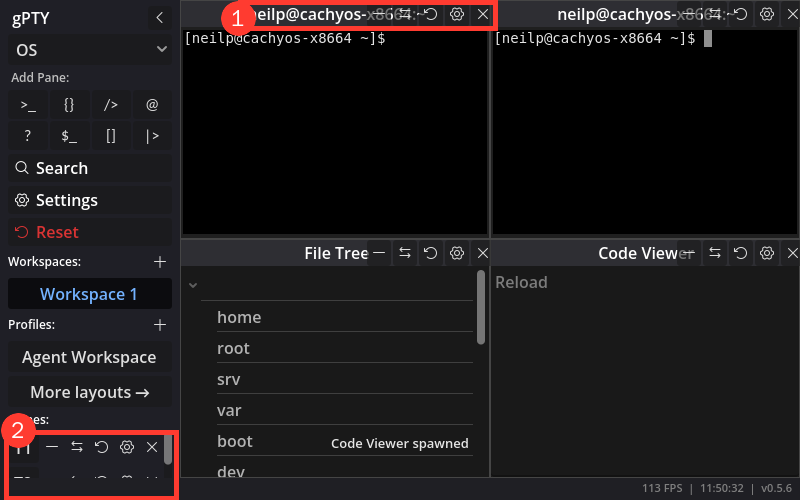Add a pane using the /> icon
This screenshot has width=800, height=500.
coord(111,105)
